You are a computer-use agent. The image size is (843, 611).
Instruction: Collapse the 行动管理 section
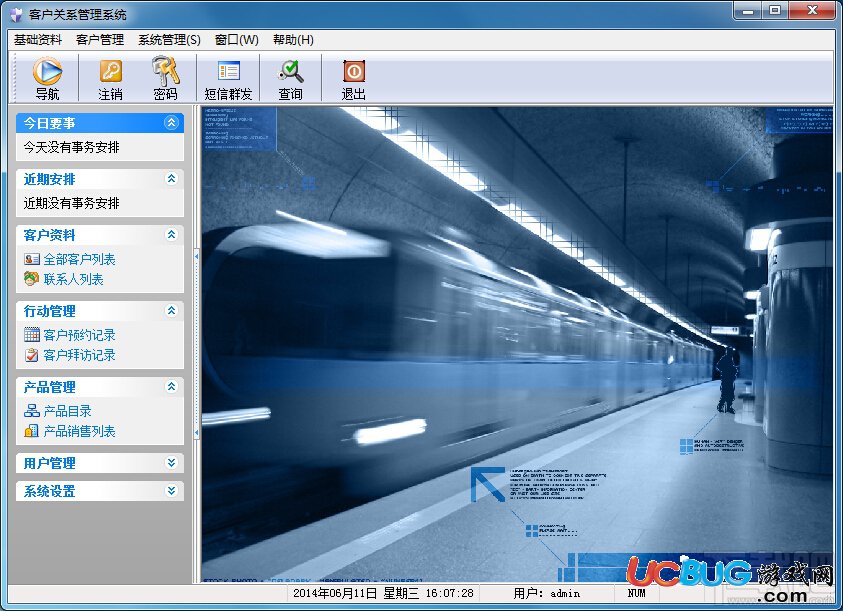point(171,310)
